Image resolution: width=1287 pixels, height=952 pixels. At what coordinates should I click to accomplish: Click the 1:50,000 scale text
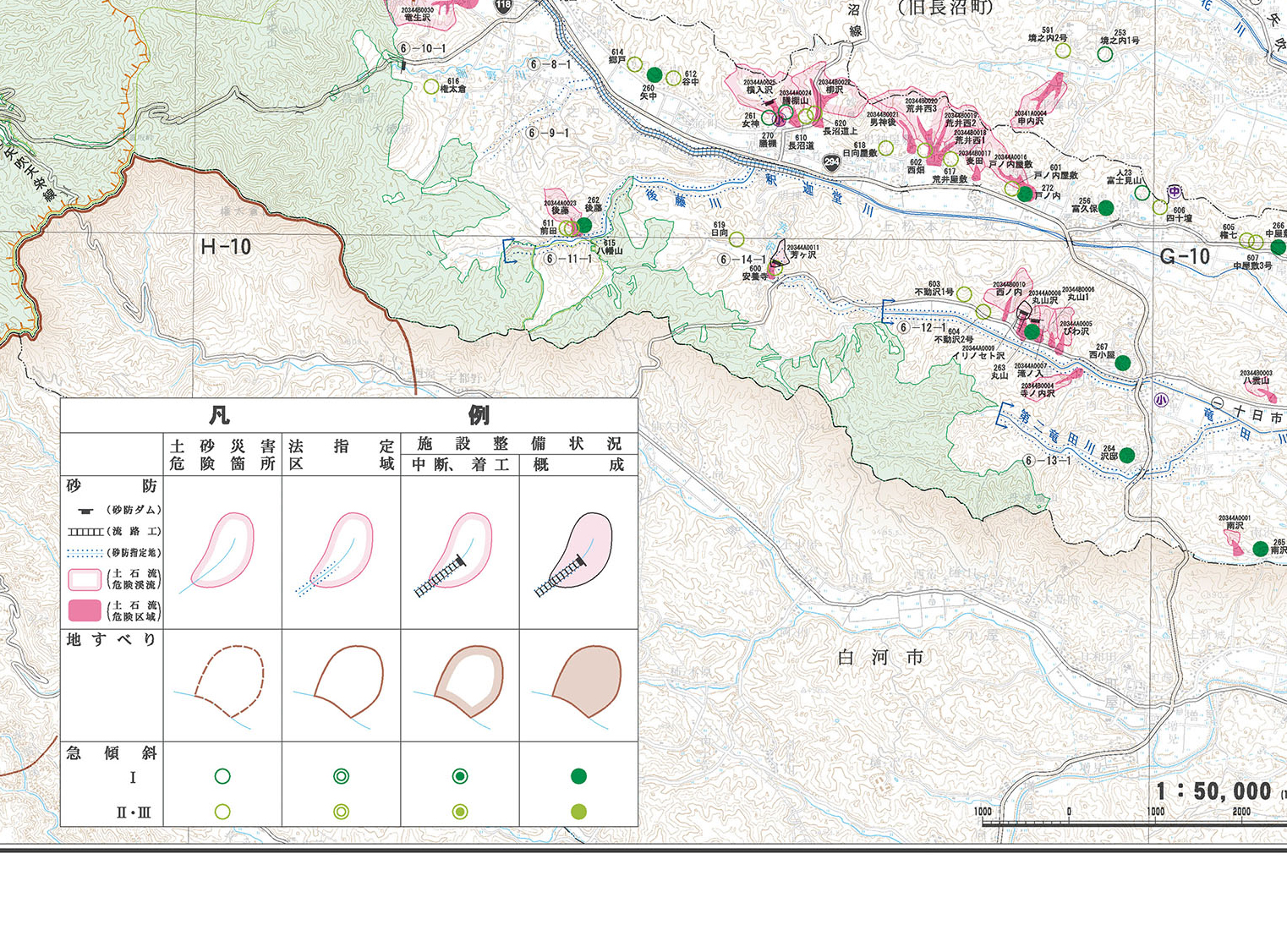(1213, 791)
